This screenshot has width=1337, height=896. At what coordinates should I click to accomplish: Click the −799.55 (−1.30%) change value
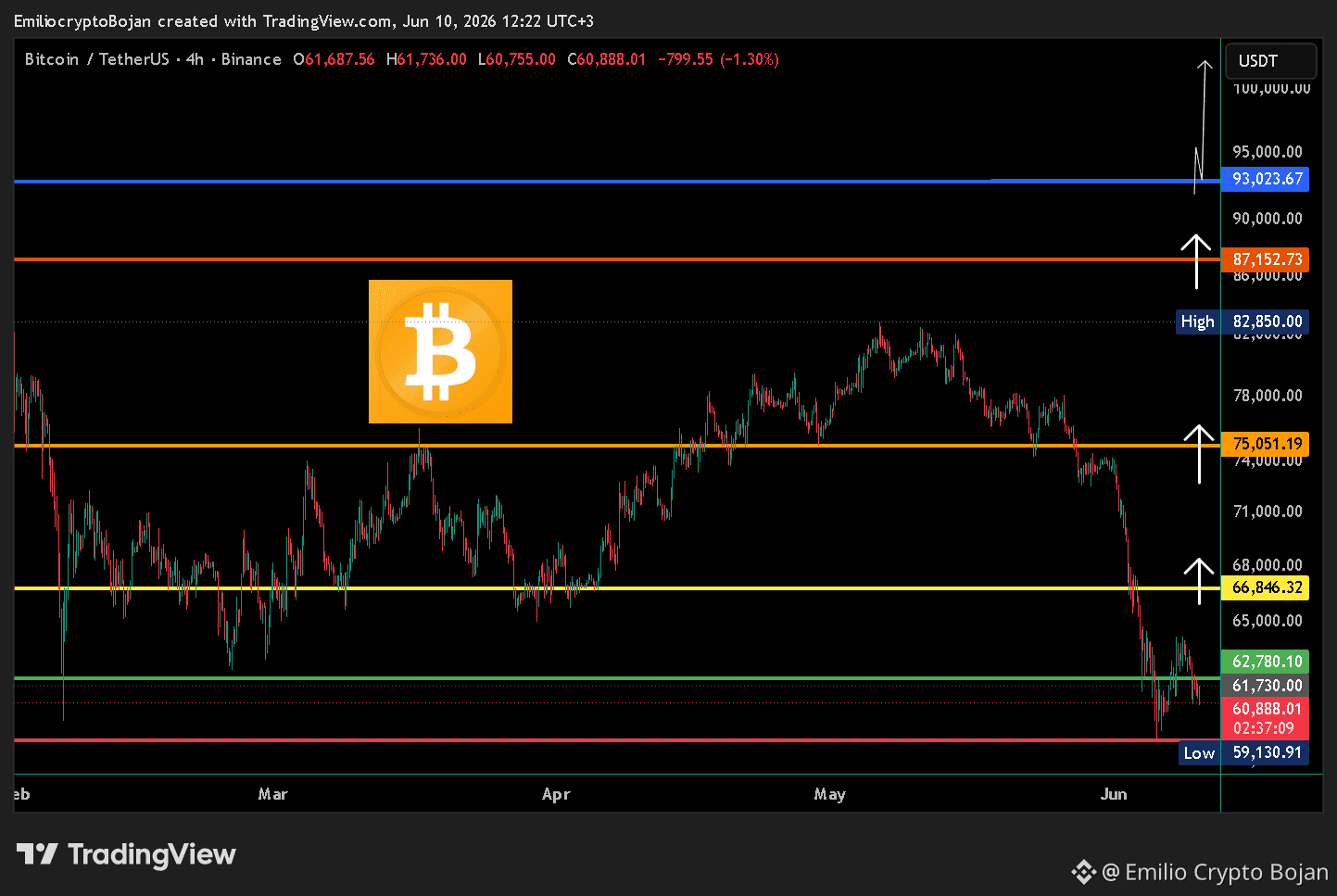click(x=718, y=59)
